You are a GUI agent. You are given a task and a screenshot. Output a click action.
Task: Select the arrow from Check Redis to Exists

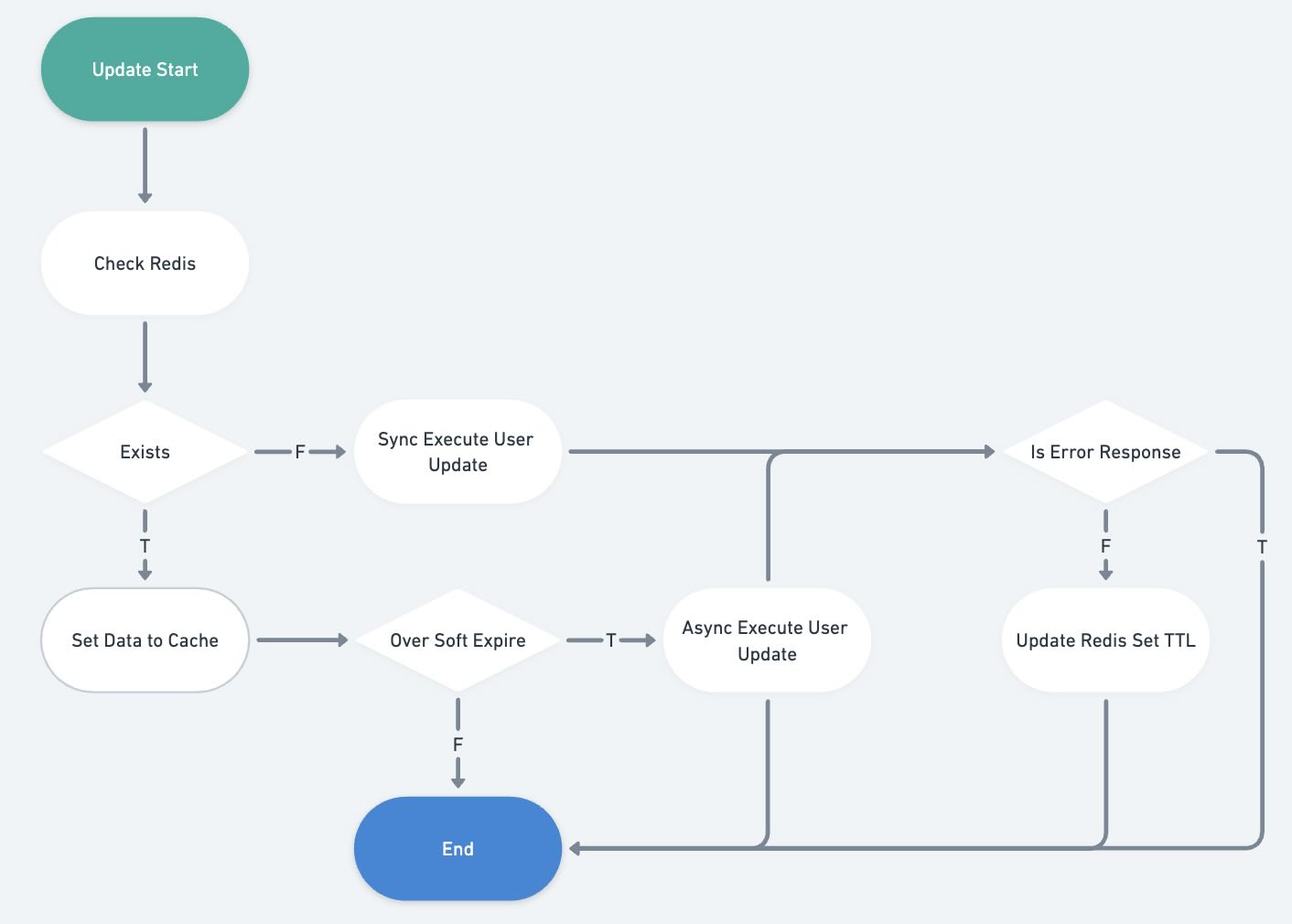pos(145,357)
